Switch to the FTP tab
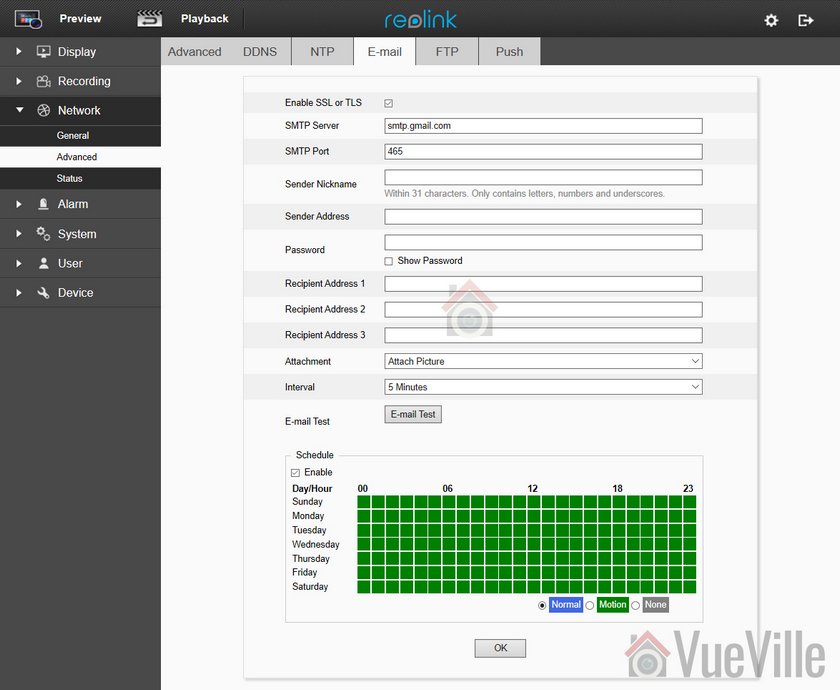This screenshot has height=690, width=840. (446, 51)
